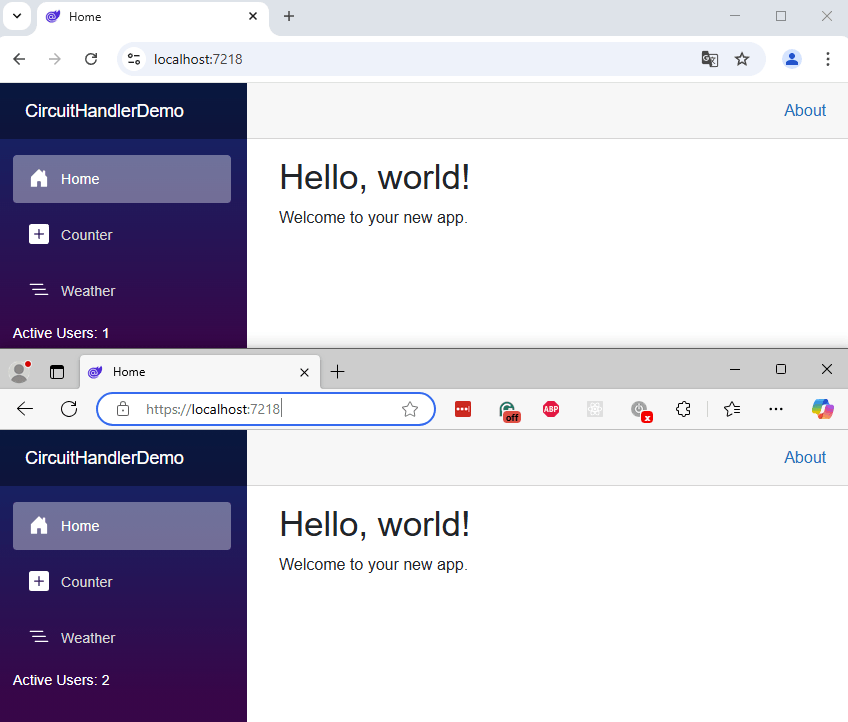The width and height of the screenshot is (848, 722).
Task: Open Counter nav item in Chrome page
Action: 122,235
